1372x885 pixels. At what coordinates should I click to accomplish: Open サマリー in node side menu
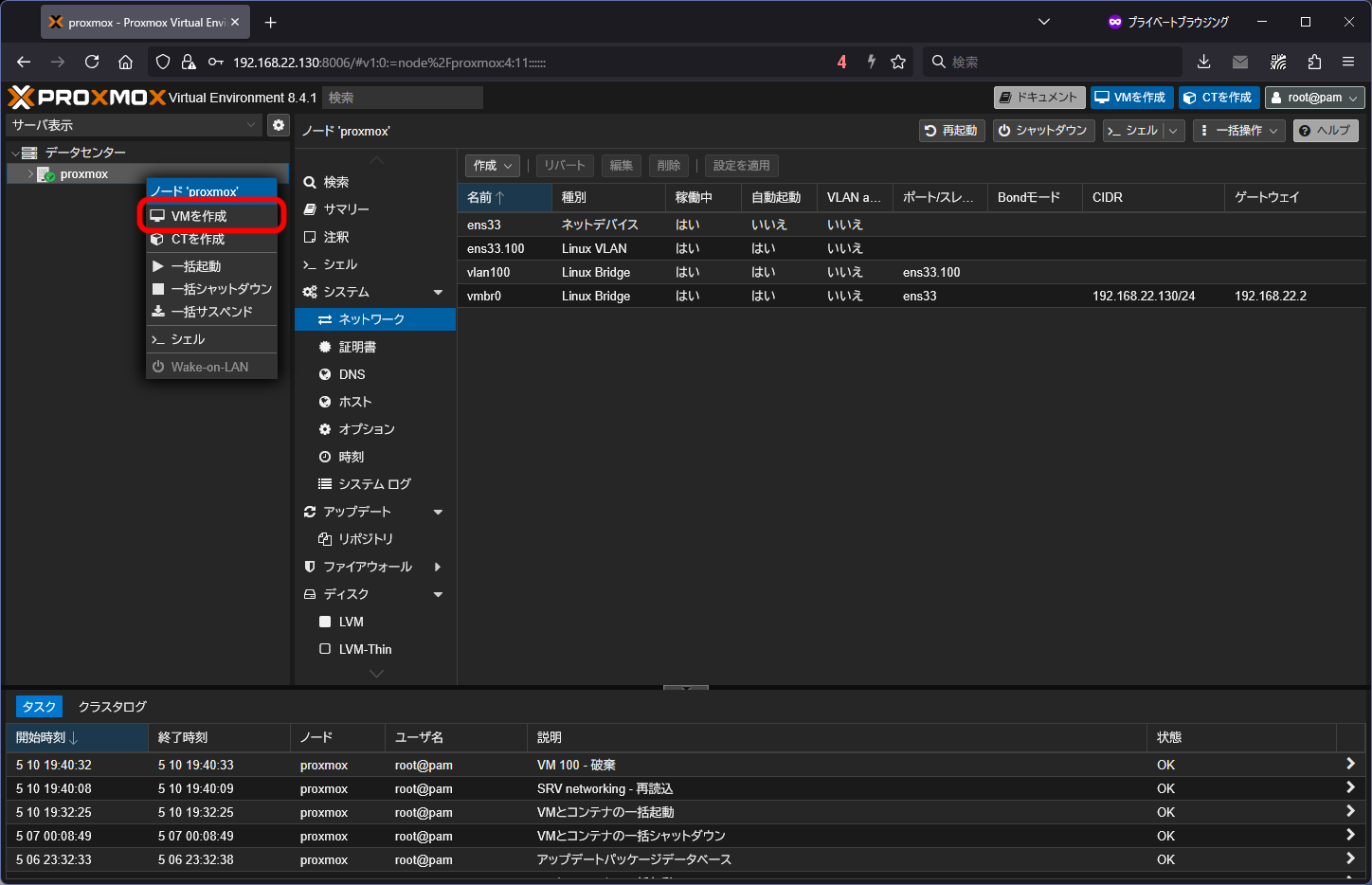tap(375, 209)
